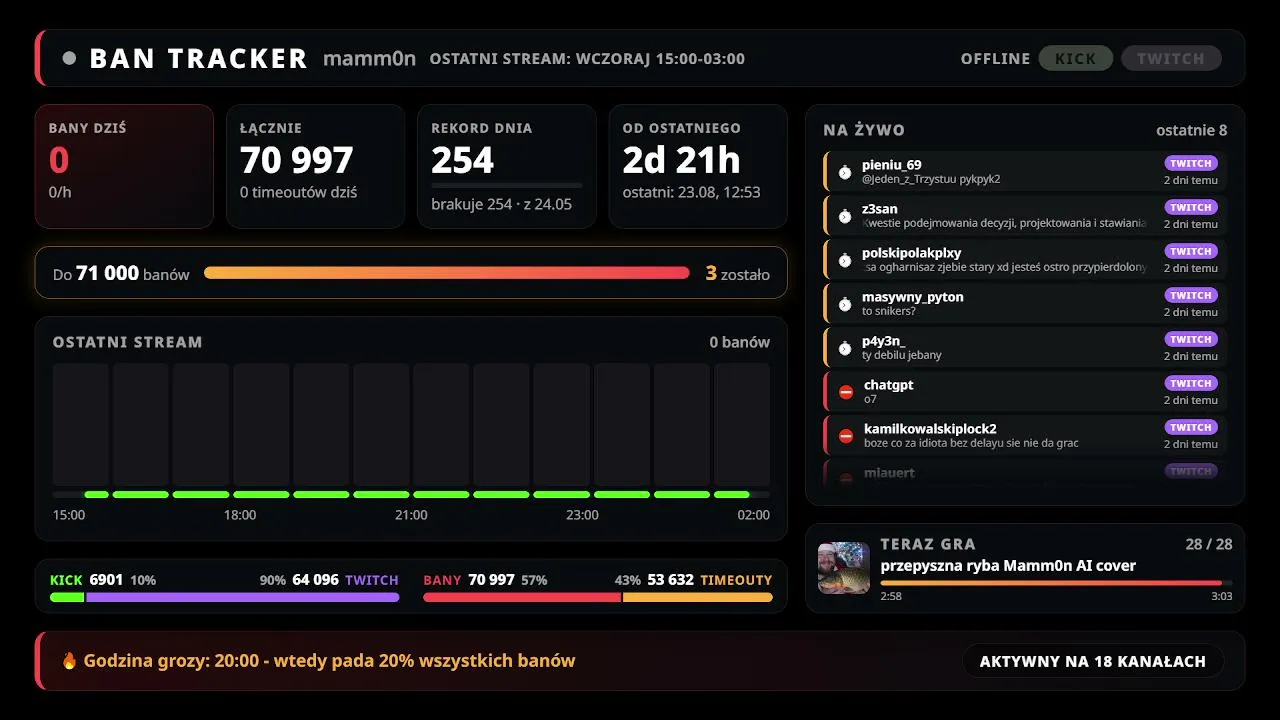Click the KICK 6901 stat label
The height and width of the screenshot is (720, 1280).
click(x=103, y=580)
